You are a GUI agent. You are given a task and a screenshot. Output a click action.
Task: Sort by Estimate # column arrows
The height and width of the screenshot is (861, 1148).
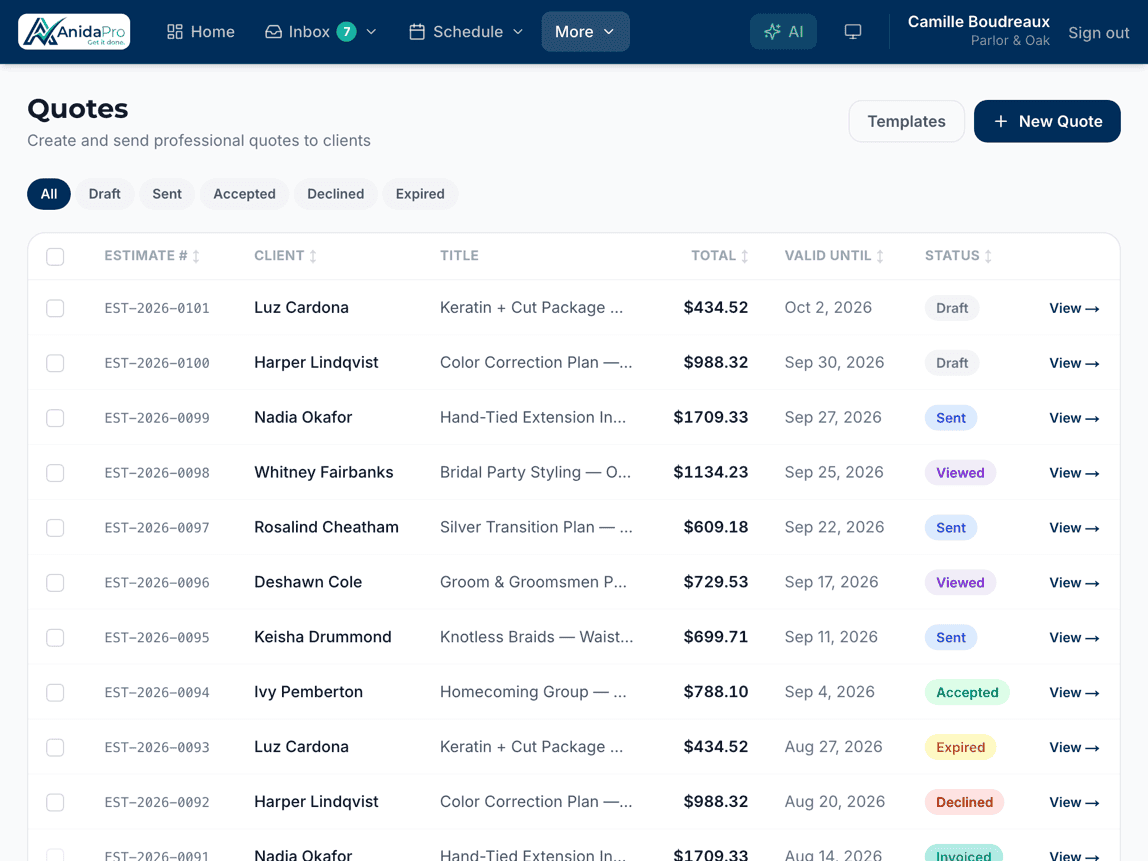196,256
